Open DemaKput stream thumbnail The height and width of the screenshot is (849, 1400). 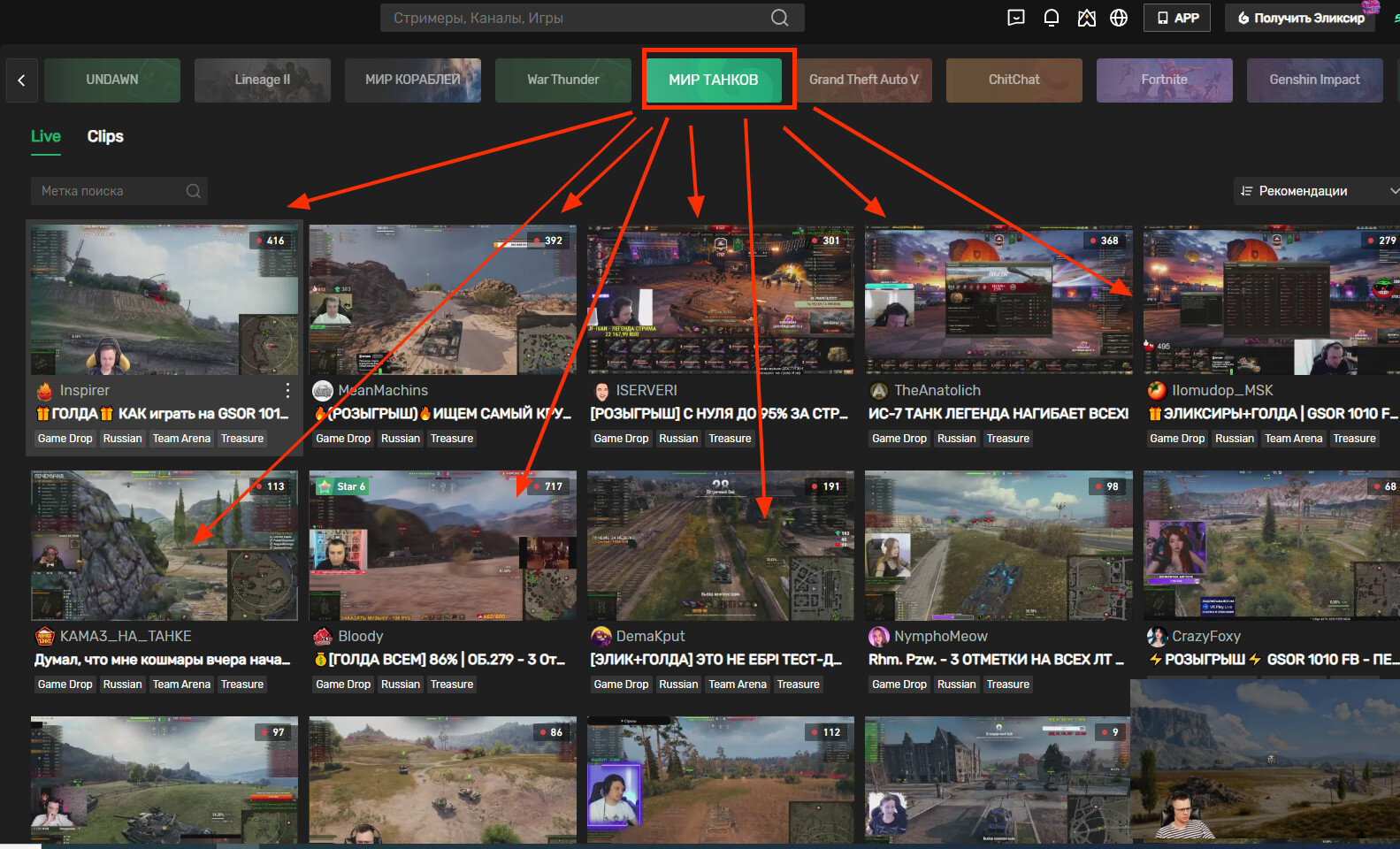[x=721, y=546]
